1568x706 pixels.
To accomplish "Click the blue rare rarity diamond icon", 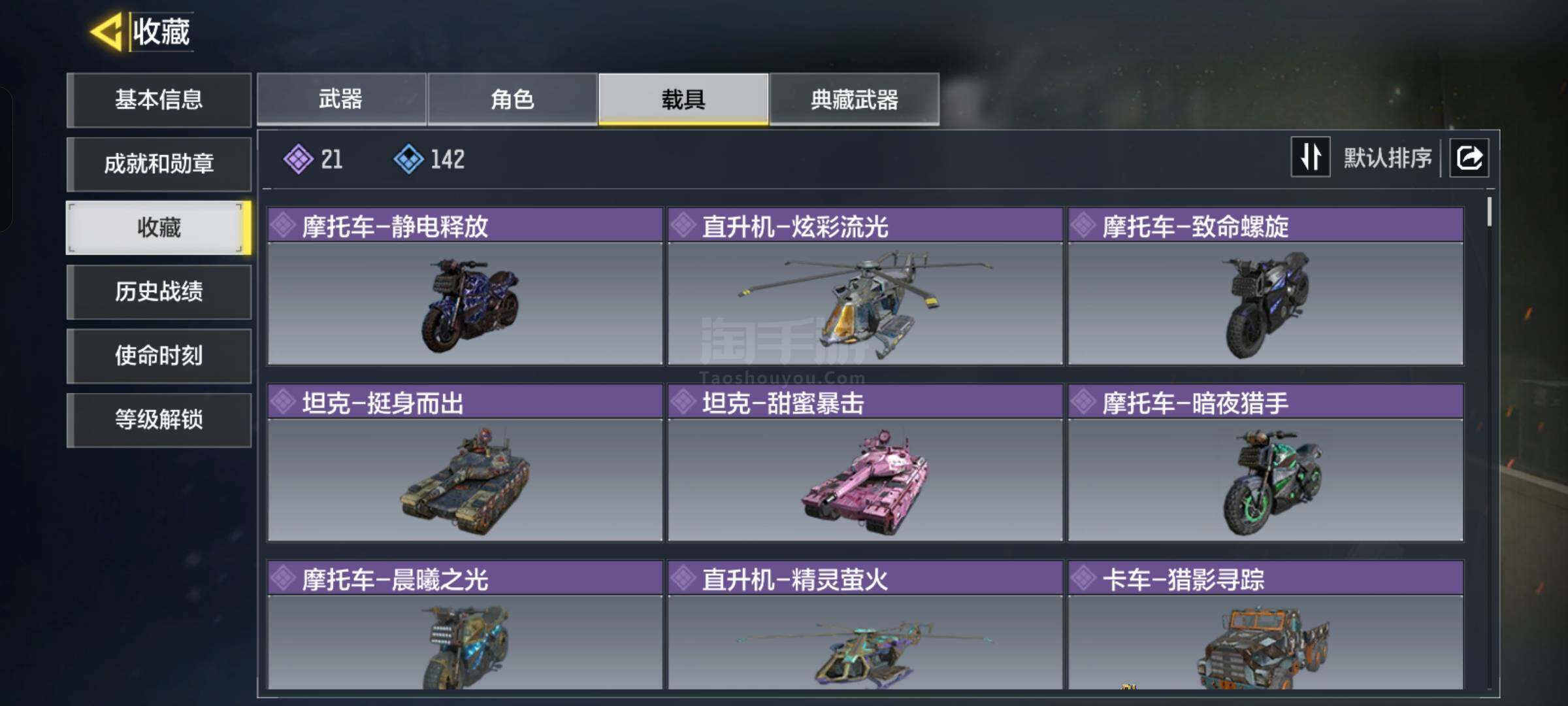I will (x=409, y=159).
